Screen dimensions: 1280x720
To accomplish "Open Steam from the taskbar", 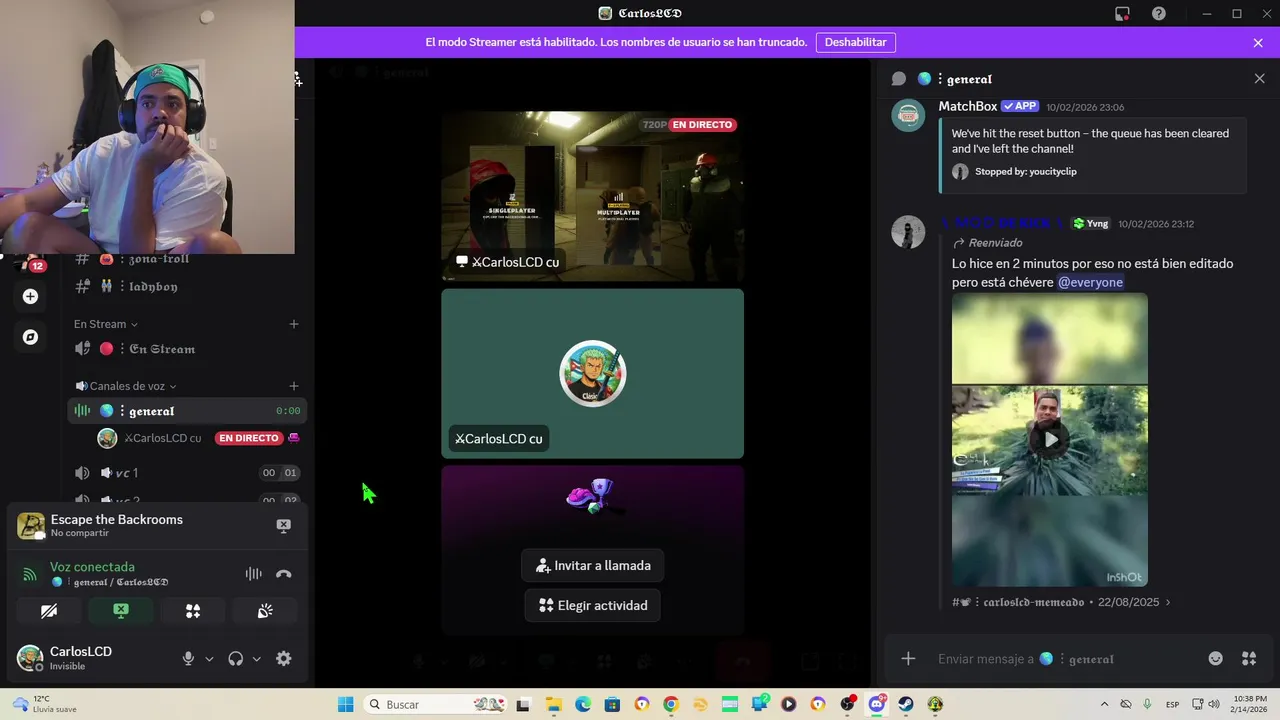I will (905, 704).
